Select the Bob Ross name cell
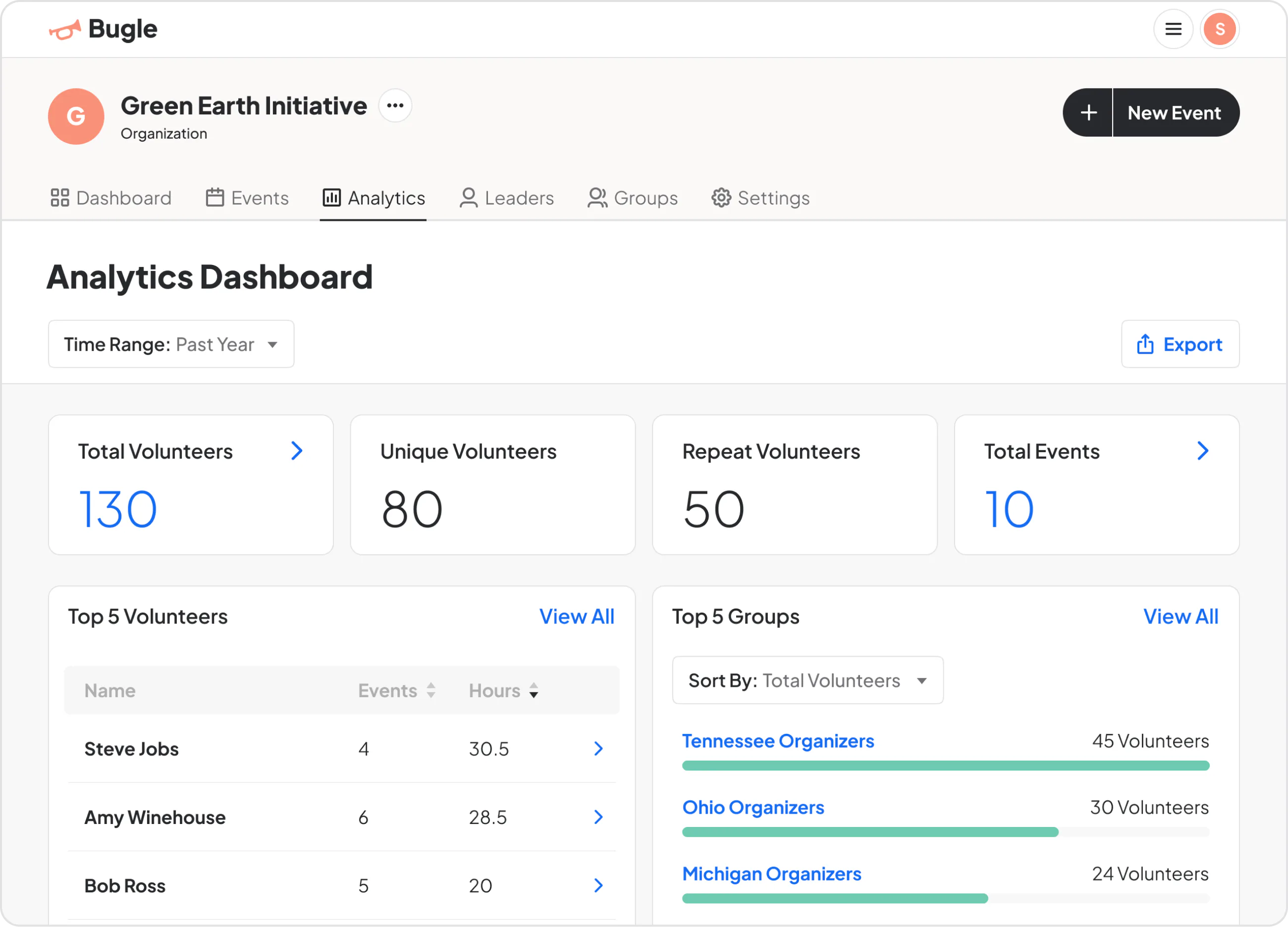1288x927 pixels. [x=124, y=886]
